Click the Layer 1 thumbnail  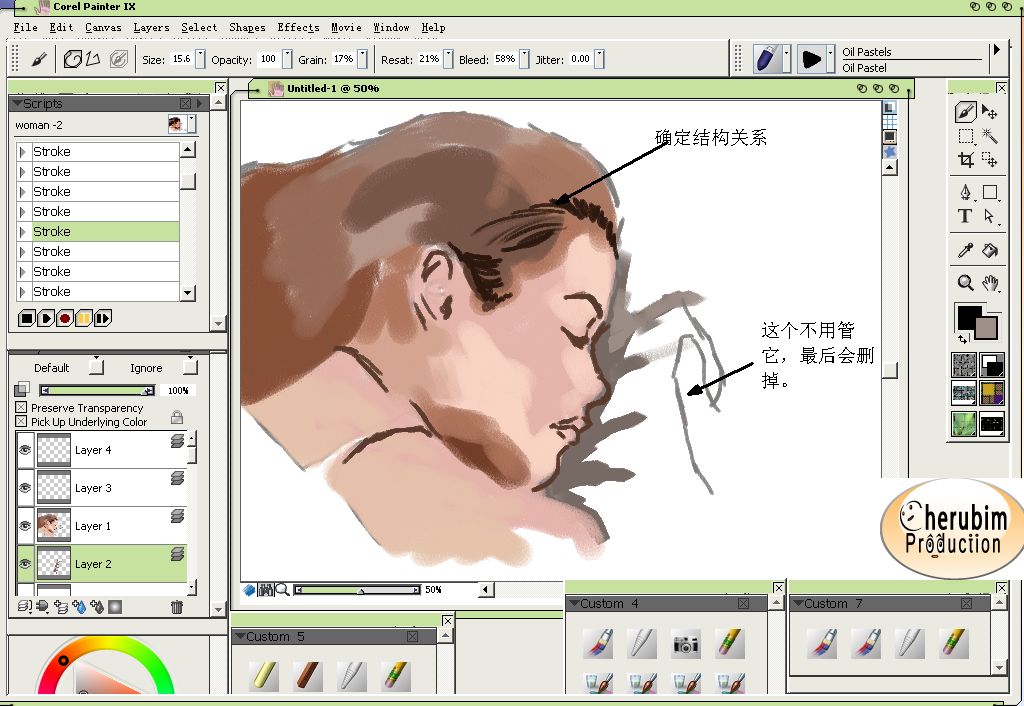(x=54, y=526)
